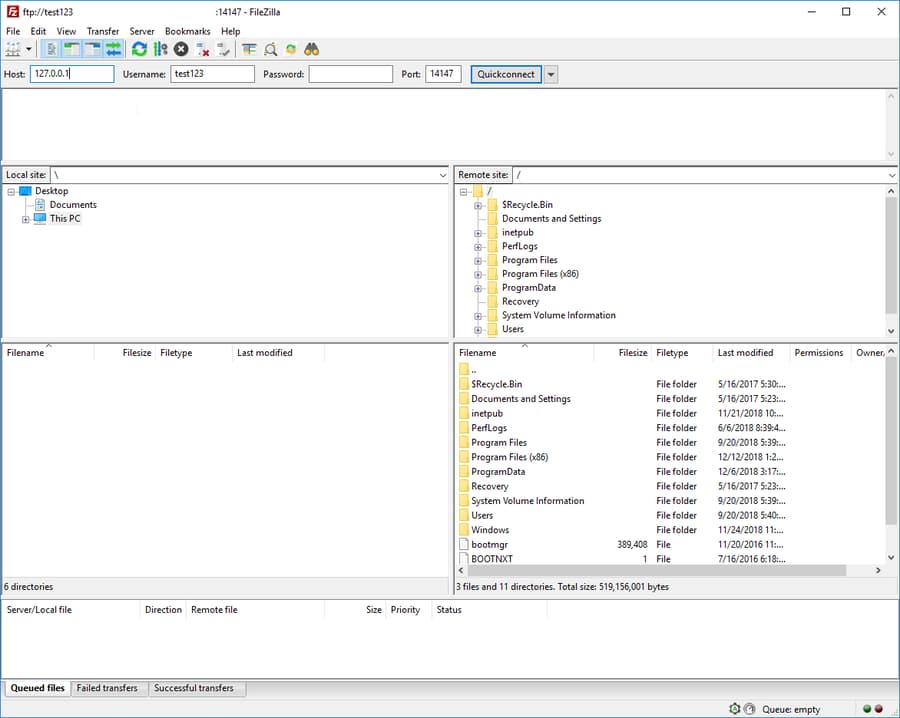
Task: Open the Transfer menu
Action: pos(103,31)
